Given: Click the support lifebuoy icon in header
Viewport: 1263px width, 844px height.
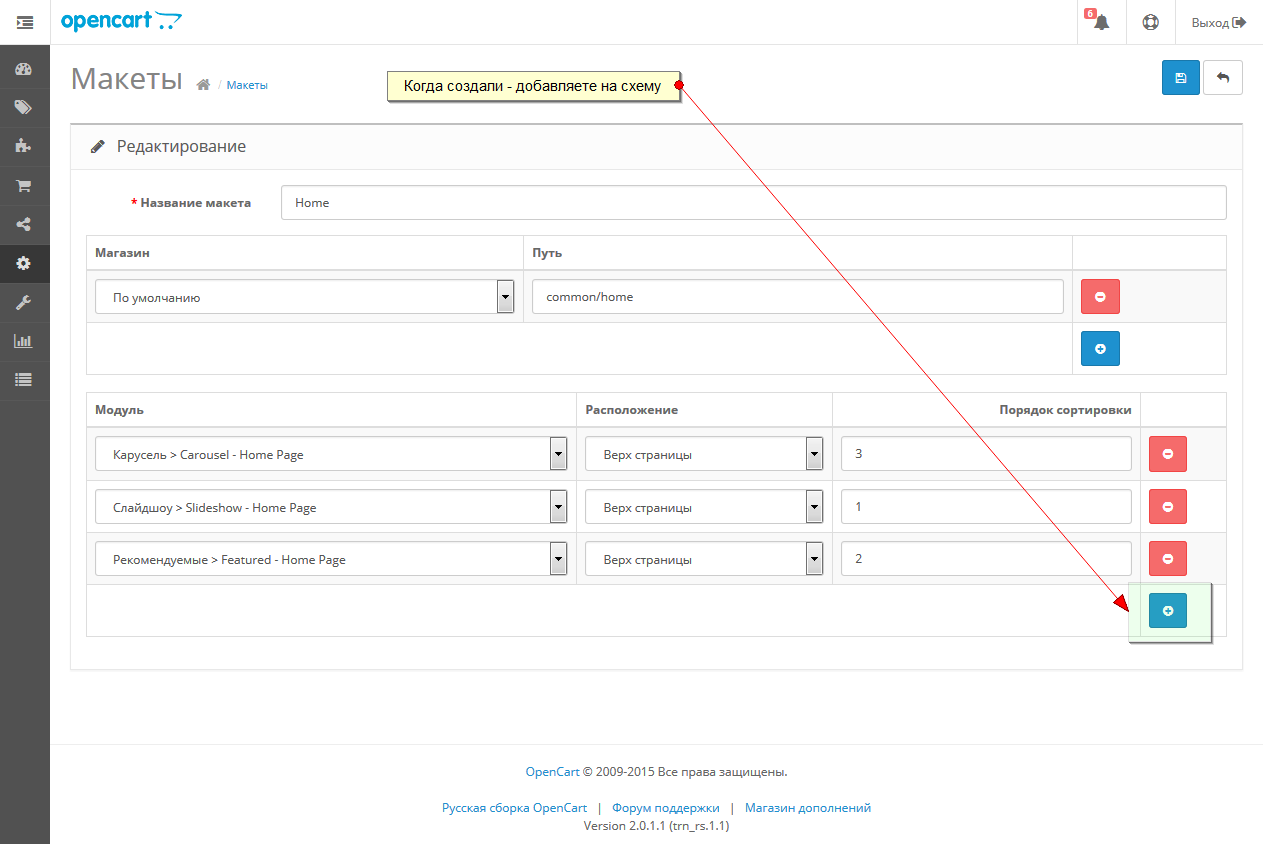Looking at the screenshot, I should (1151, 22).
